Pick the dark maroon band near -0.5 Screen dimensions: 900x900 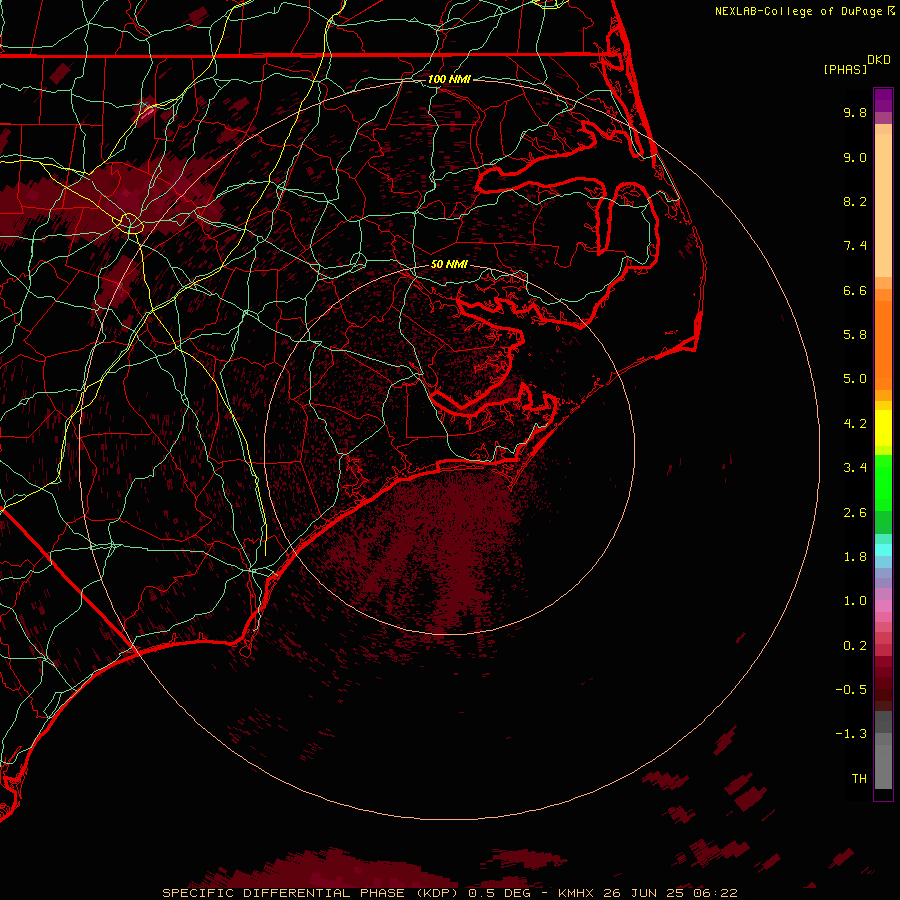pos(883,689)
